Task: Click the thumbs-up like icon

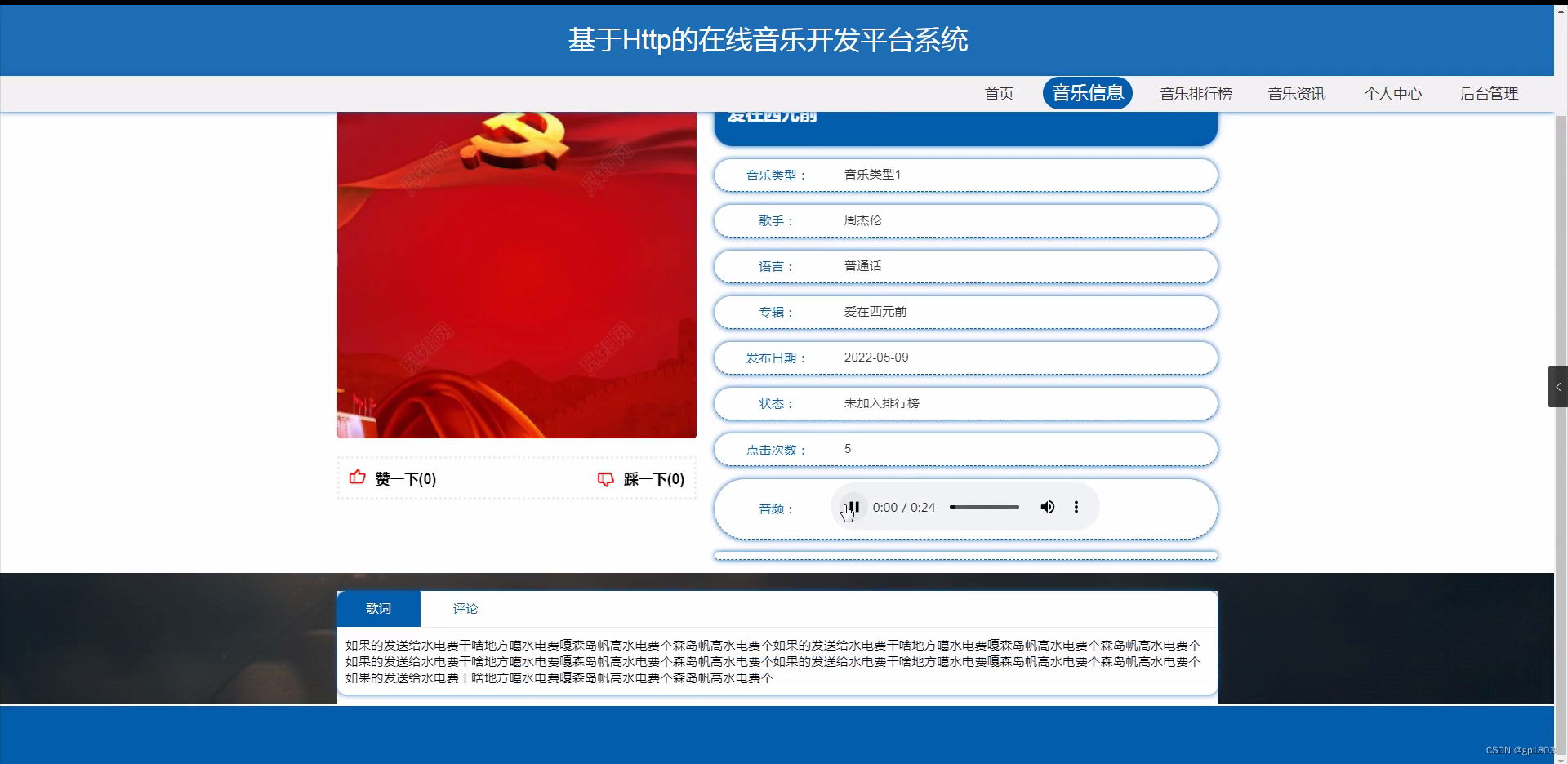Action: pyautogui.click(x=357, y=477)
